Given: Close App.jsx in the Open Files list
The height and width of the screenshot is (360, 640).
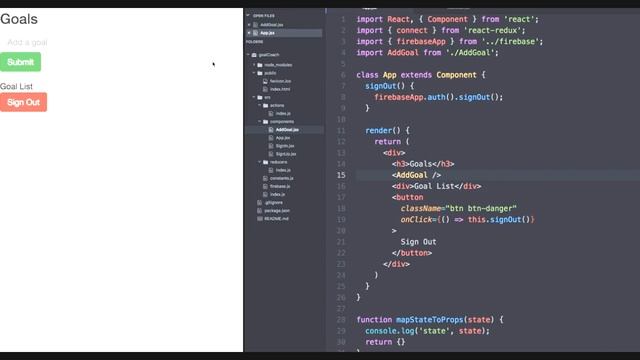Looking at the screenshot, I should [x=249, y=33].
